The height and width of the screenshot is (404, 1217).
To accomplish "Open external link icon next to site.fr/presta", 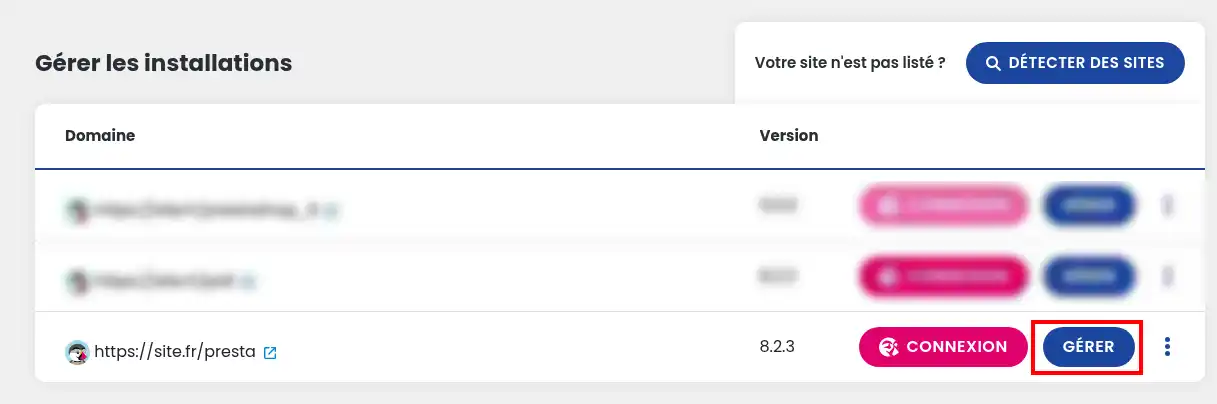I will coord(270,353).
